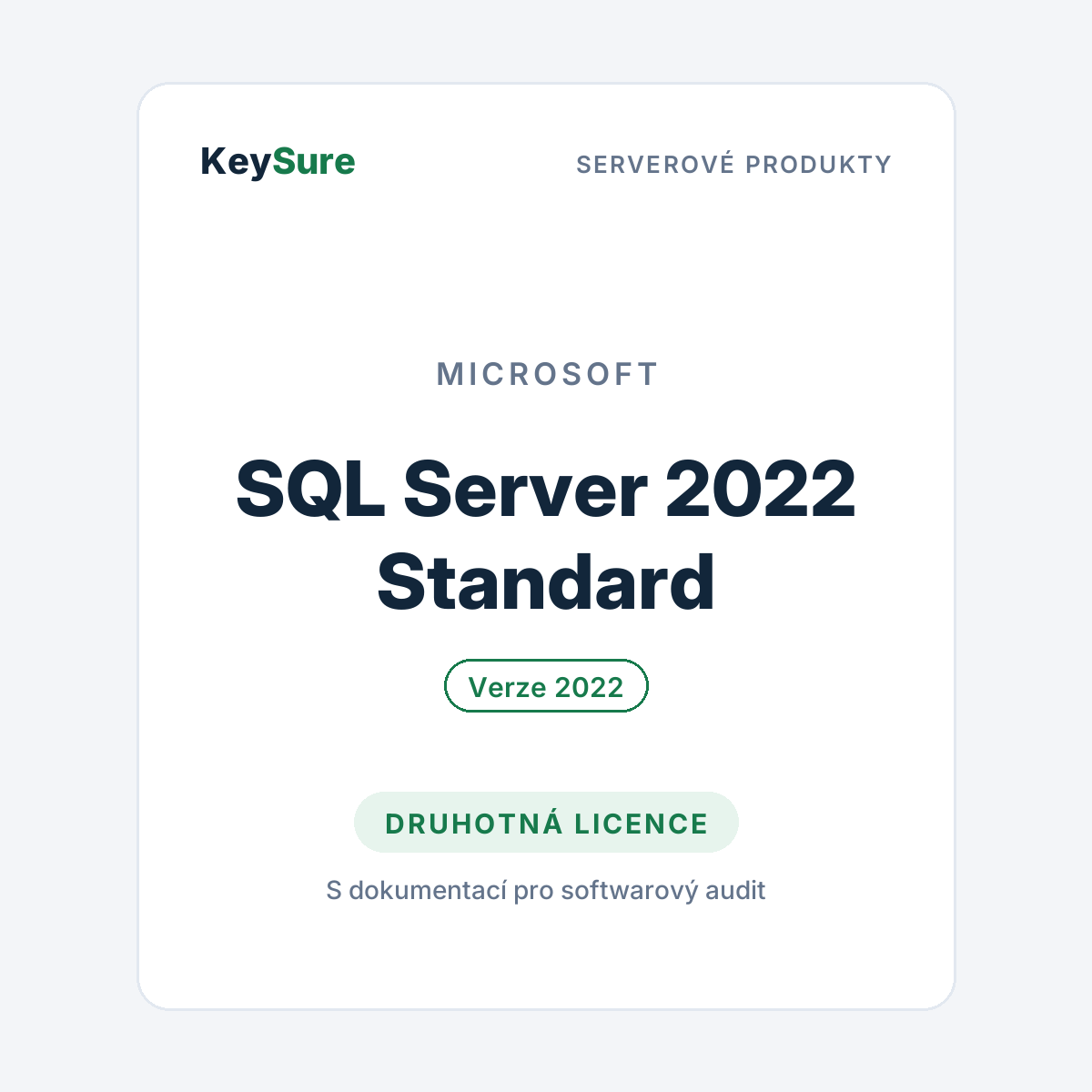Select the SERVEROVÉ PRODUKTY category label
The width and height of the screenshot is (1092, 1092).
pos(734,165)
